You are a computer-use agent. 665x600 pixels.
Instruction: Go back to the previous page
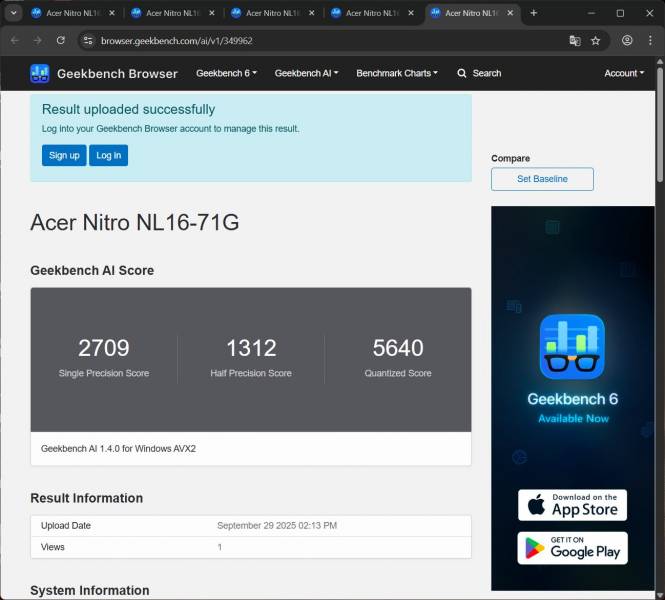15,40
